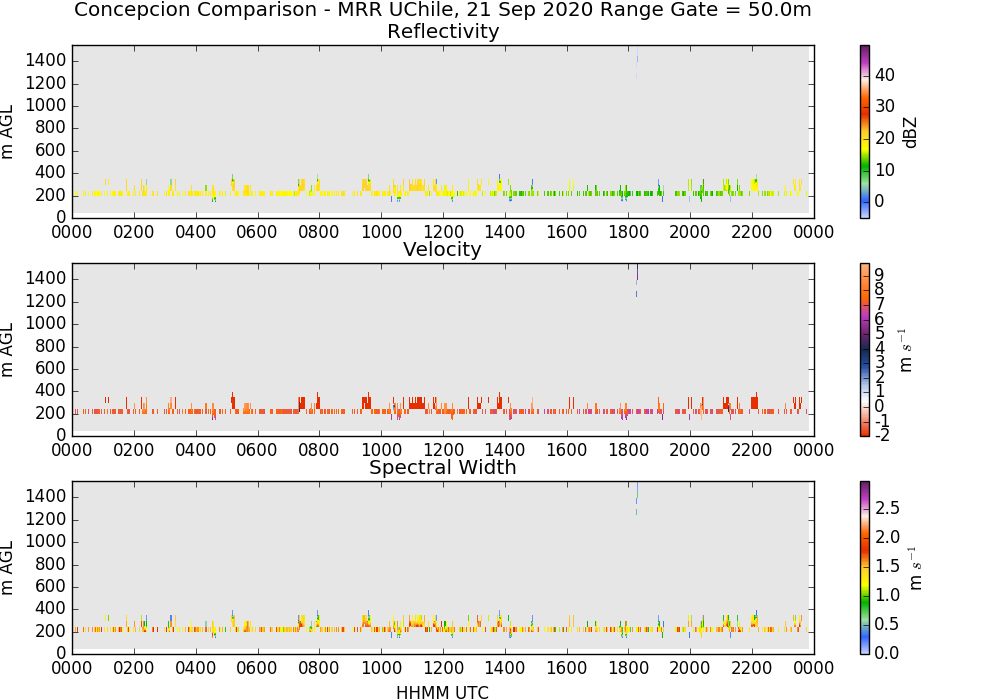Click the 1400 altitude label on Reflectivity axis
Viewport: 1000px width, 700px height.
(x=46, y=61)
